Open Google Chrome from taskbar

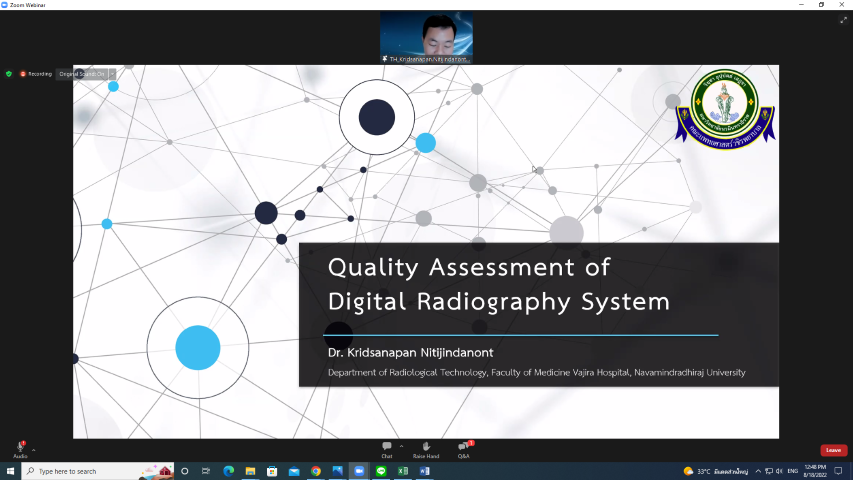pyautogui.click(x=315, y=471)
